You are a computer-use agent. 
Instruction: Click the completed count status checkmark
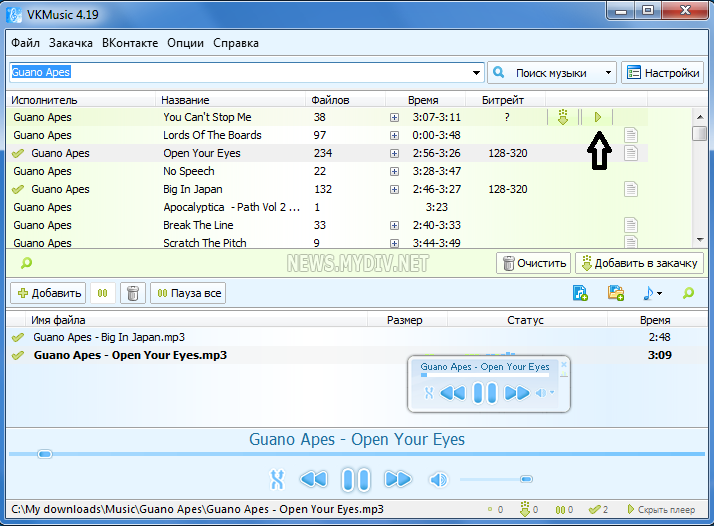598,510
